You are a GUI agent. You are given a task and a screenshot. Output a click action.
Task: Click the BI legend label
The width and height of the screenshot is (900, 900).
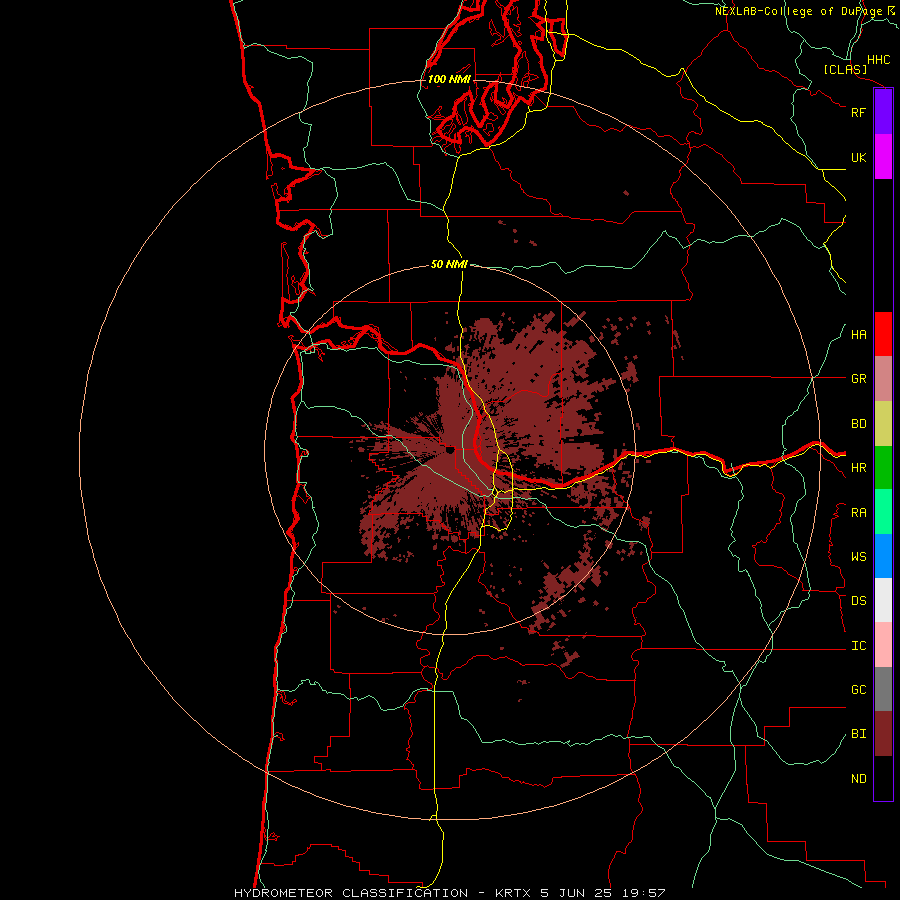click(859, 734)
